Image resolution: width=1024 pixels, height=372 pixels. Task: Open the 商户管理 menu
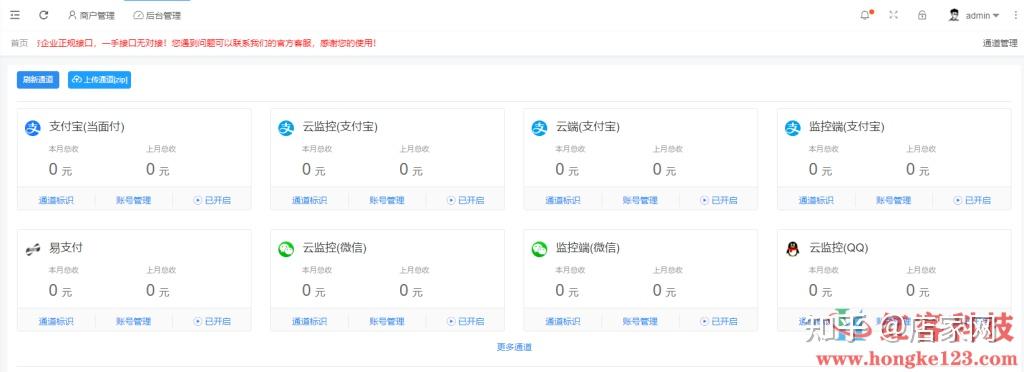tap(91, 15)
